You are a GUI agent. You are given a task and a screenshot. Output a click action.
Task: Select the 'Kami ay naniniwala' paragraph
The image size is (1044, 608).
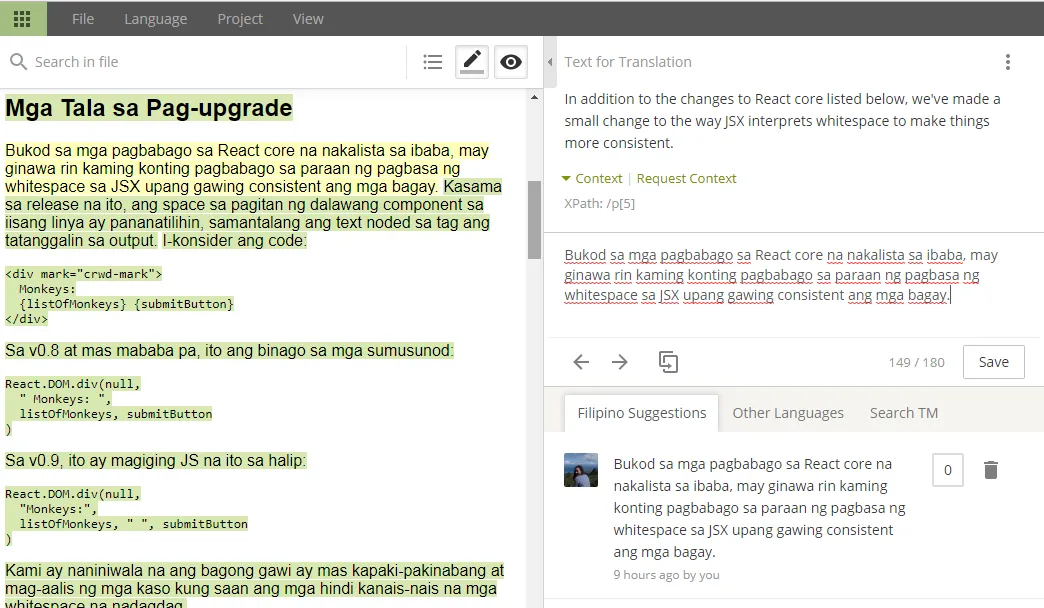(x=254, y=587)
